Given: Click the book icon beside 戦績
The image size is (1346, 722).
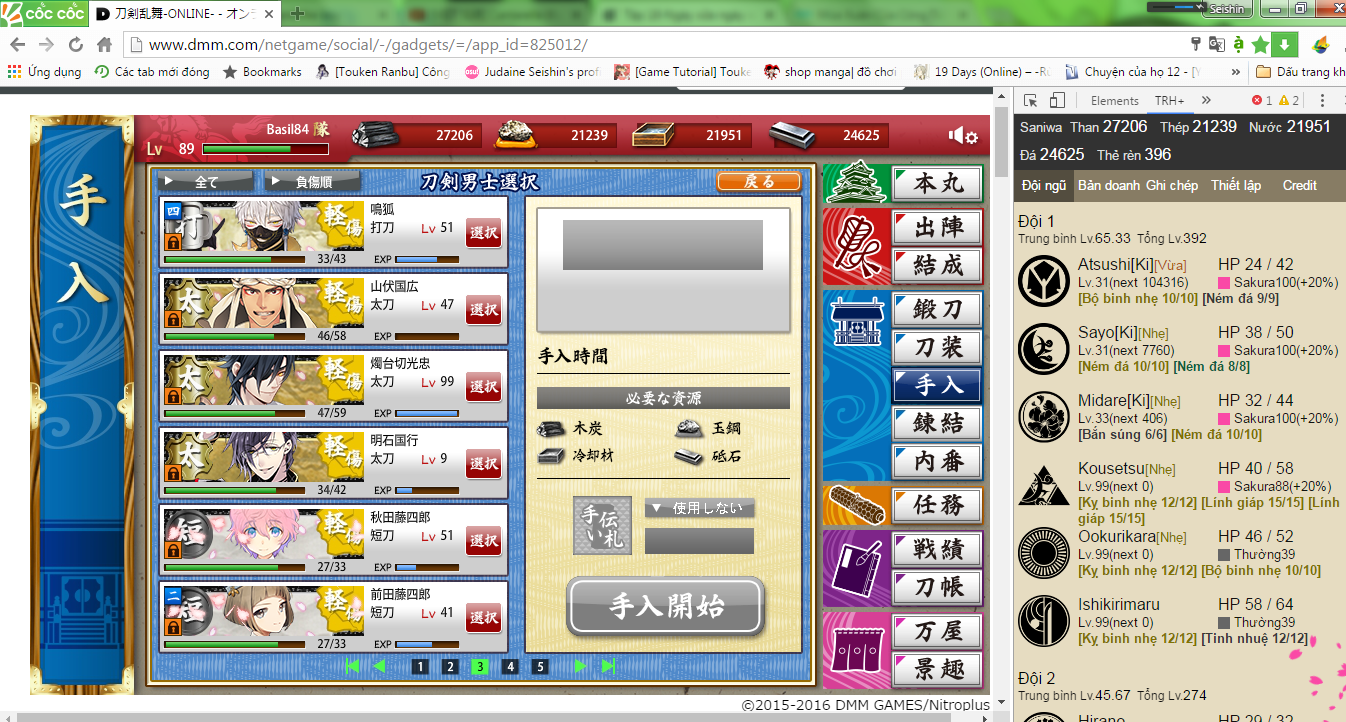Looking at the screenshot, I should pyautogui.click(x=856, y=568).
